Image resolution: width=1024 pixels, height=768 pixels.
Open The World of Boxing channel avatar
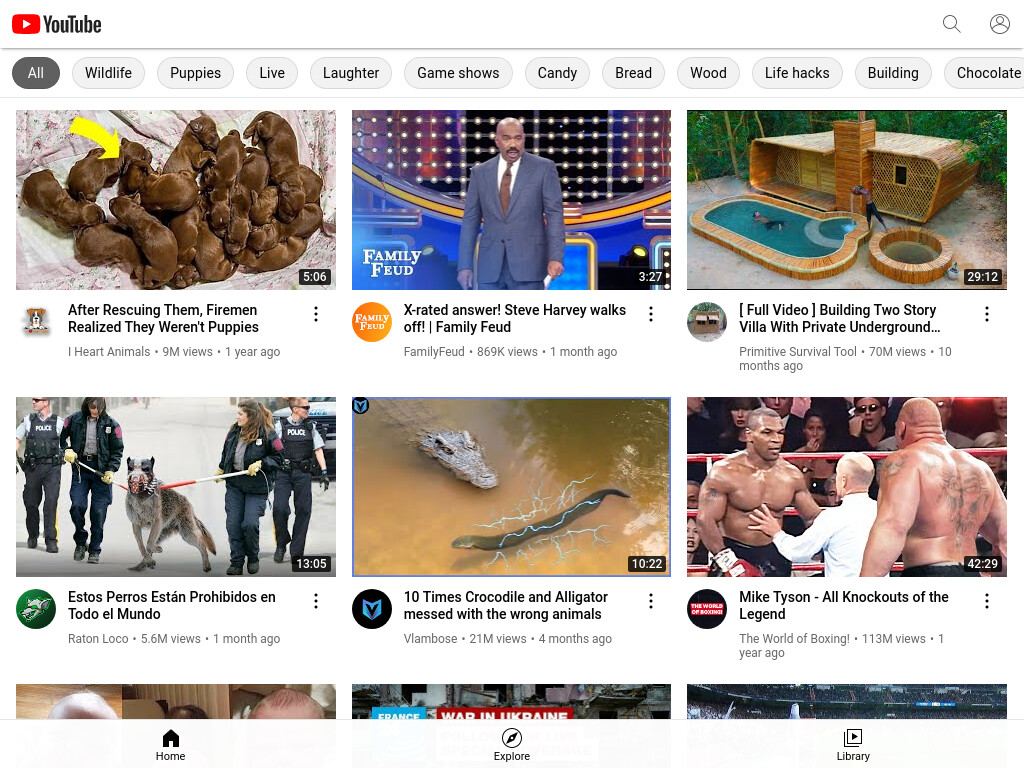[x=707, y=609]
